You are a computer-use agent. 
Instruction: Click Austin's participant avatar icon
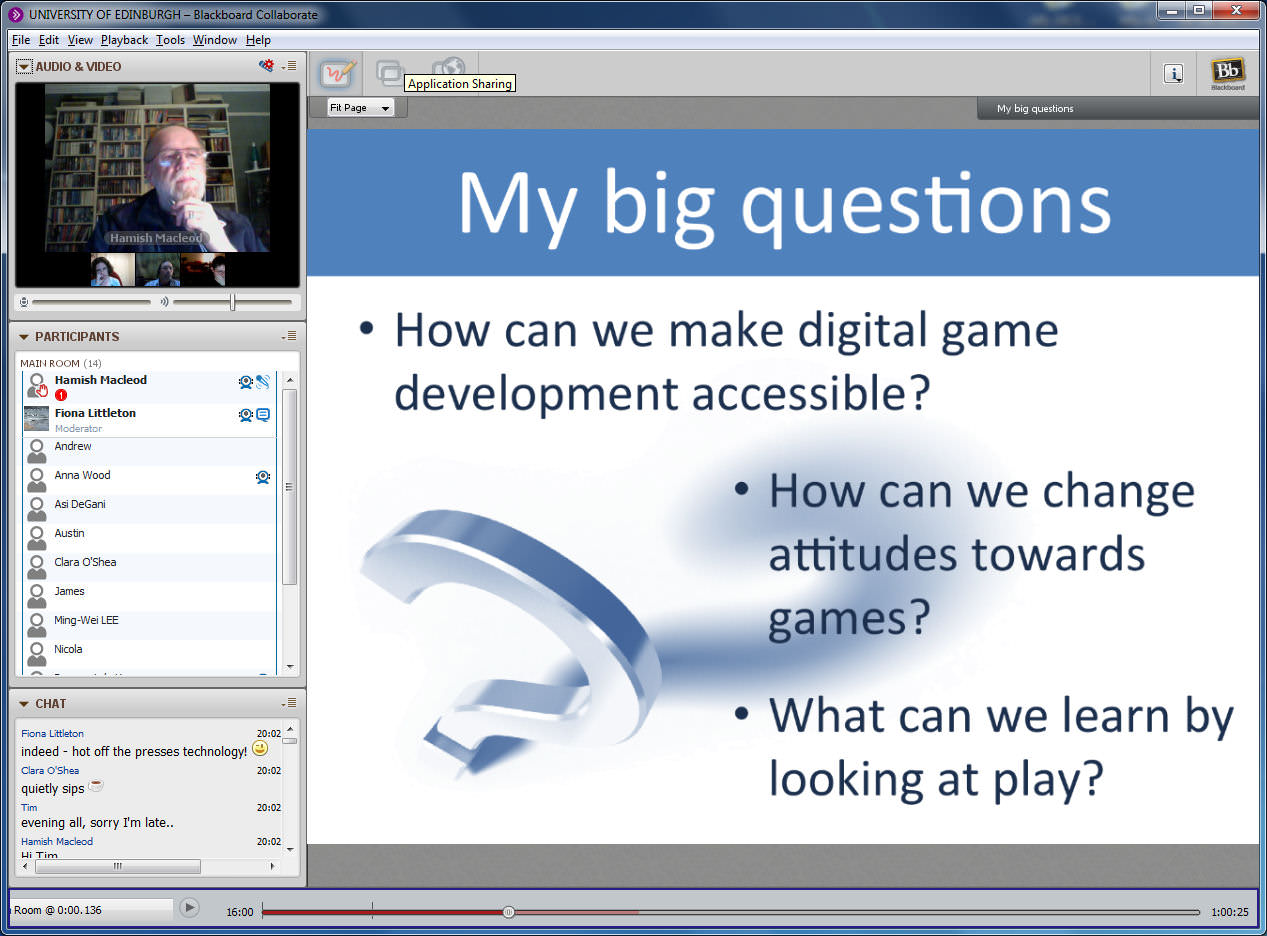pos(37,538)
